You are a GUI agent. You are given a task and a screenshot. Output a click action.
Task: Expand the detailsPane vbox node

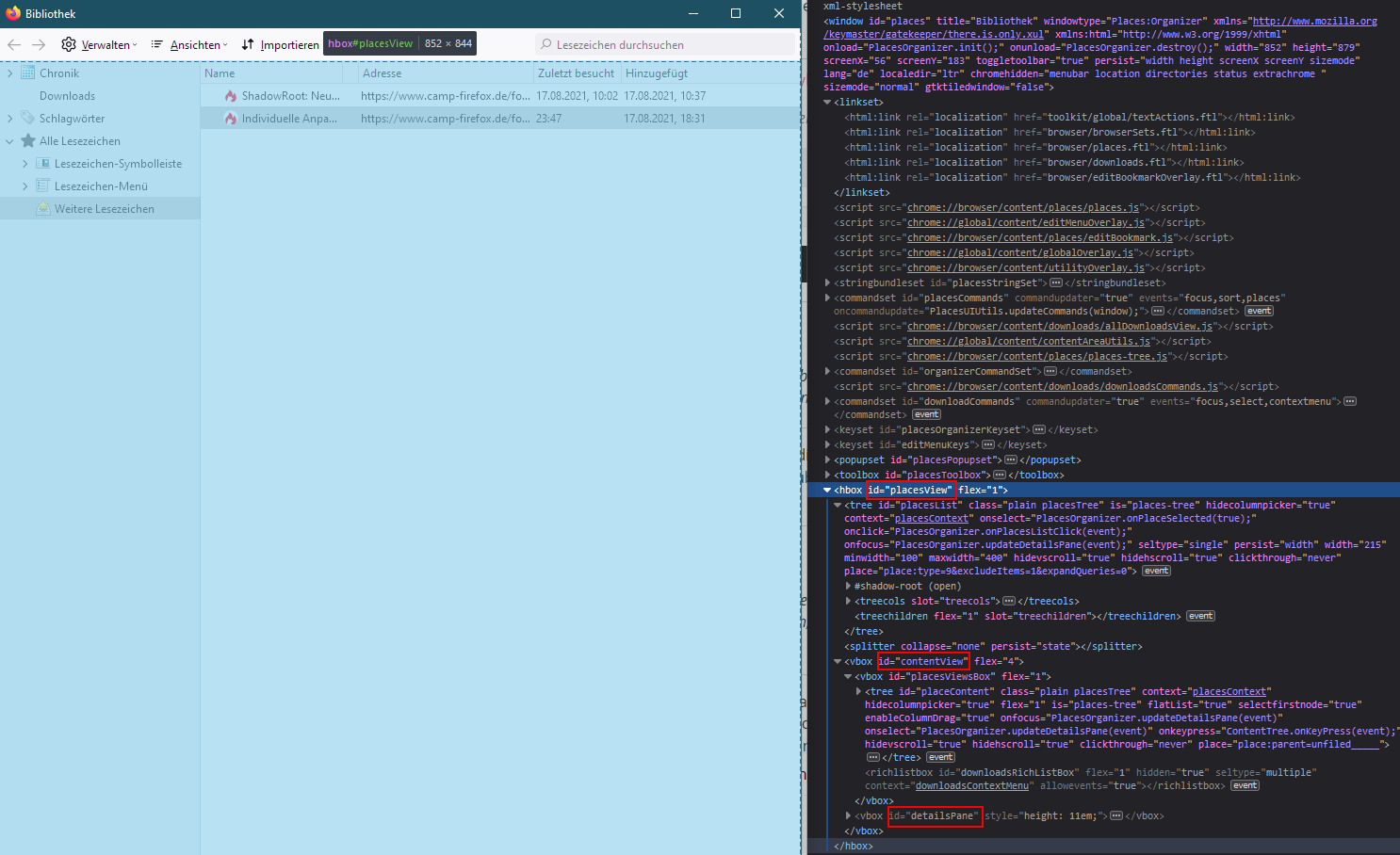(848, 815)
